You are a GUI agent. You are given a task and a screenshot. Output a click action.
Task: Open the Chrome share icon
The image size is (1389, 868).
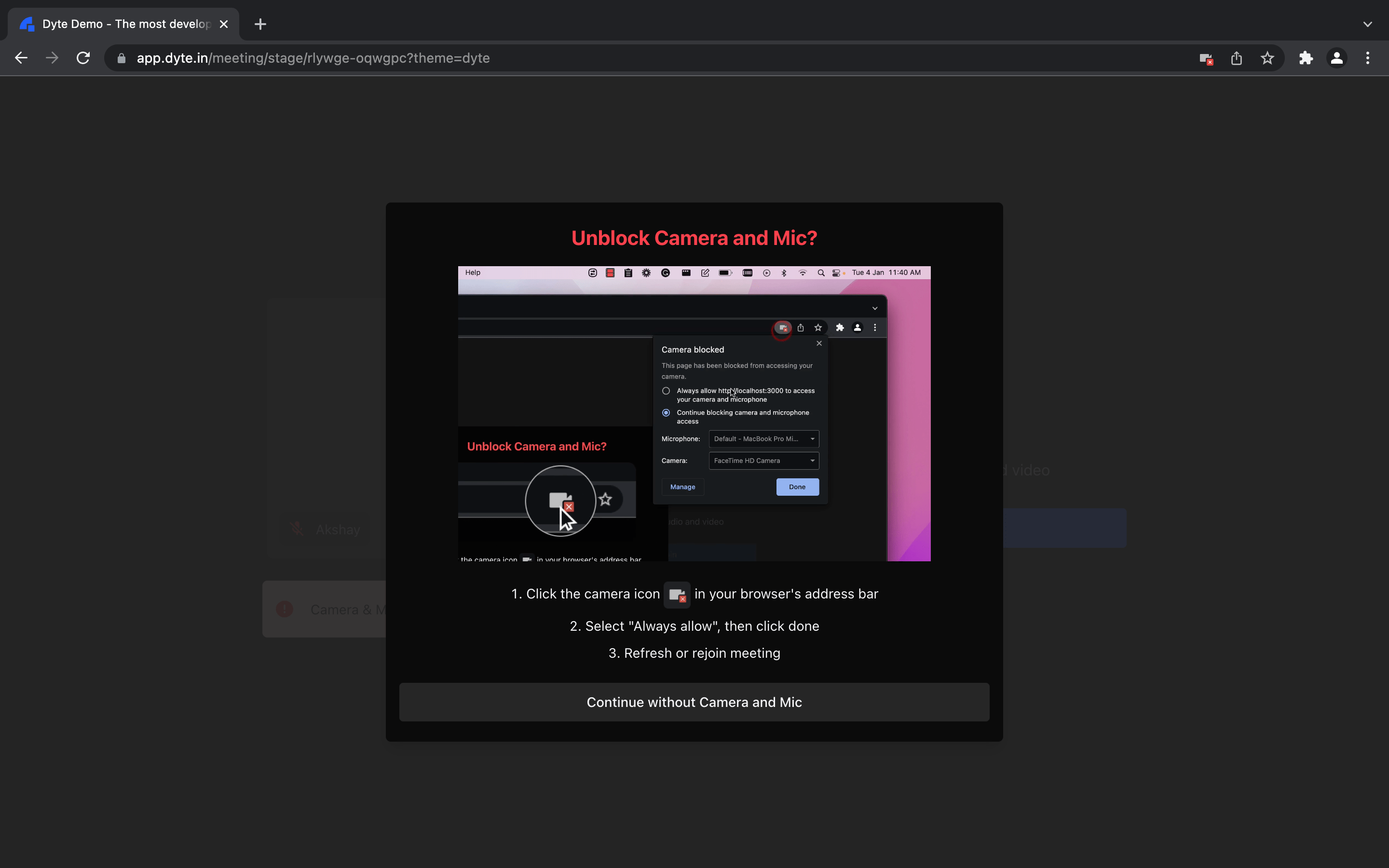pos(1236,57)
